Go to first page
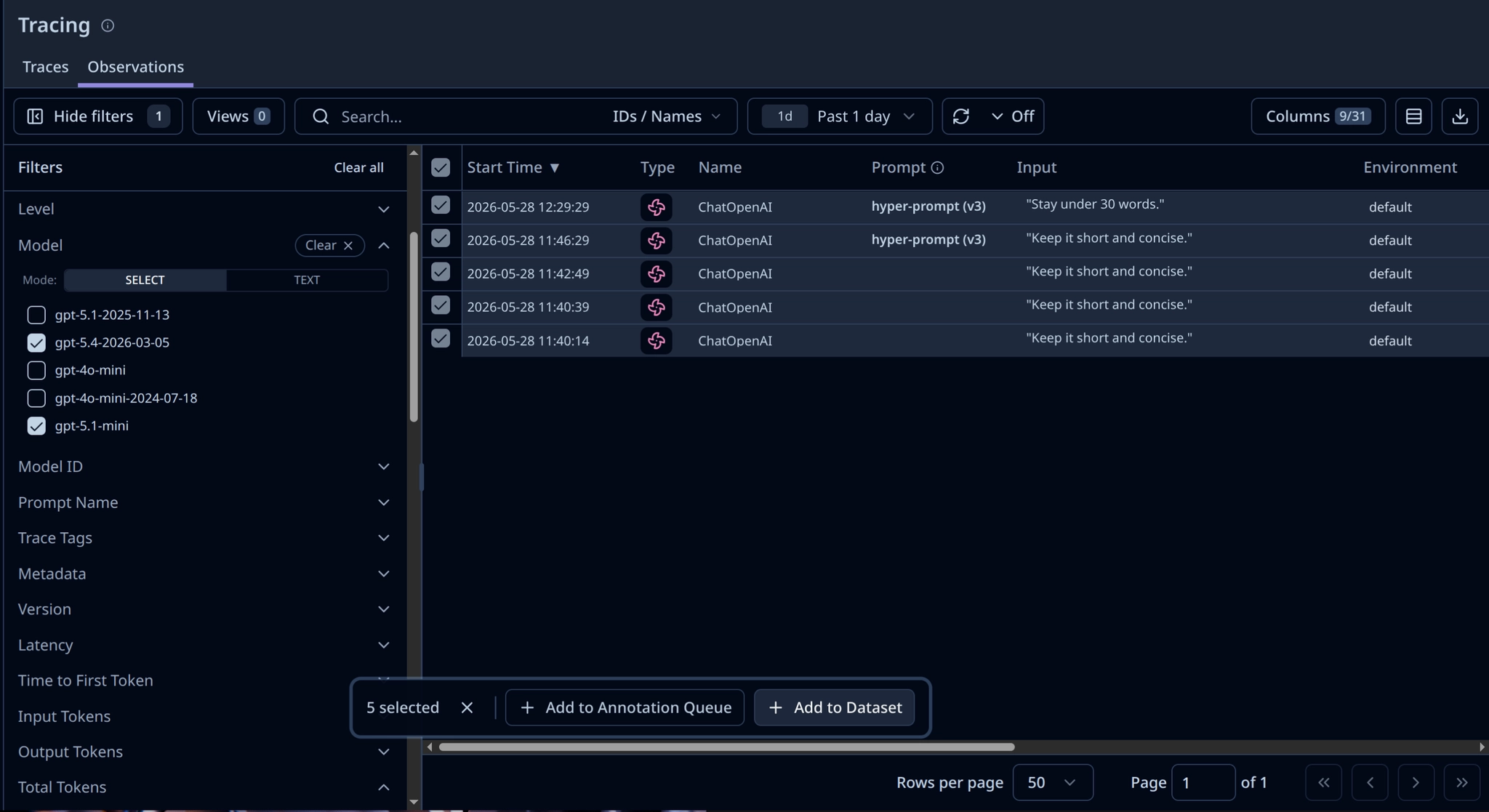1489x812 pixels. coord(1323,782)
